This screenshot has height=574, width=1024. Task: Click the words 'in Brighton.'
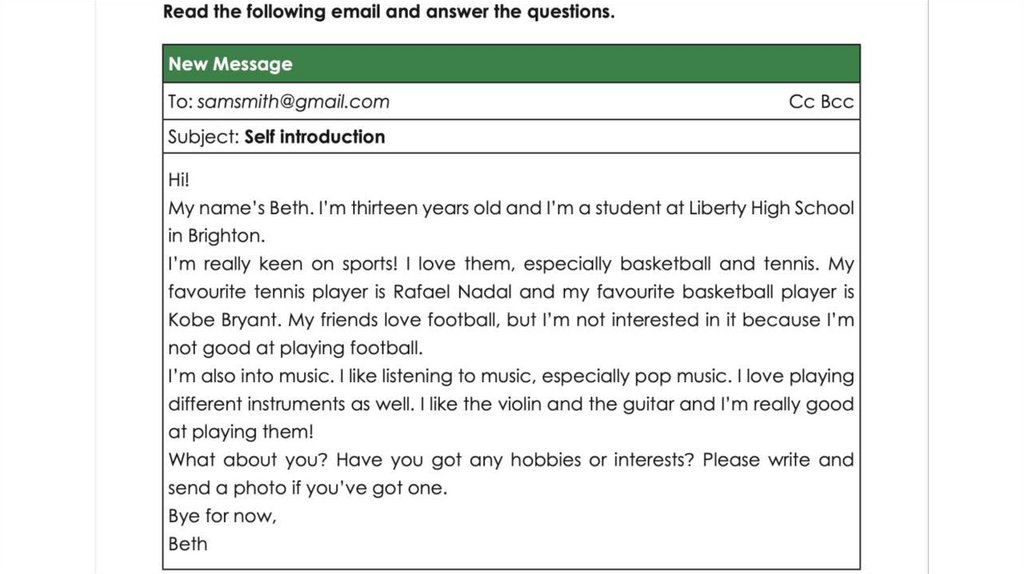217,237
